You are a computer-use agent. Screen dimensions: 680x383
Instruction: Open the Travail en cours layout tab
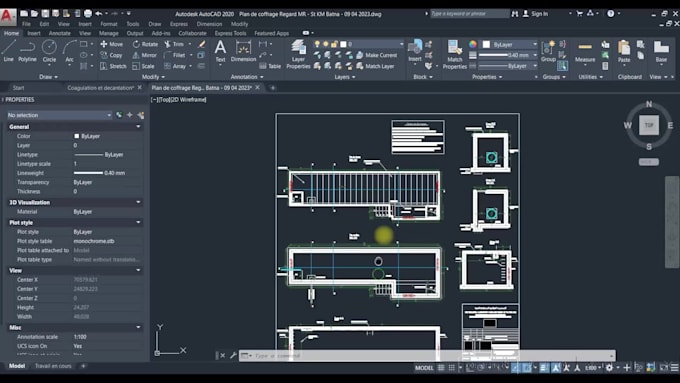tap(53, 366)
